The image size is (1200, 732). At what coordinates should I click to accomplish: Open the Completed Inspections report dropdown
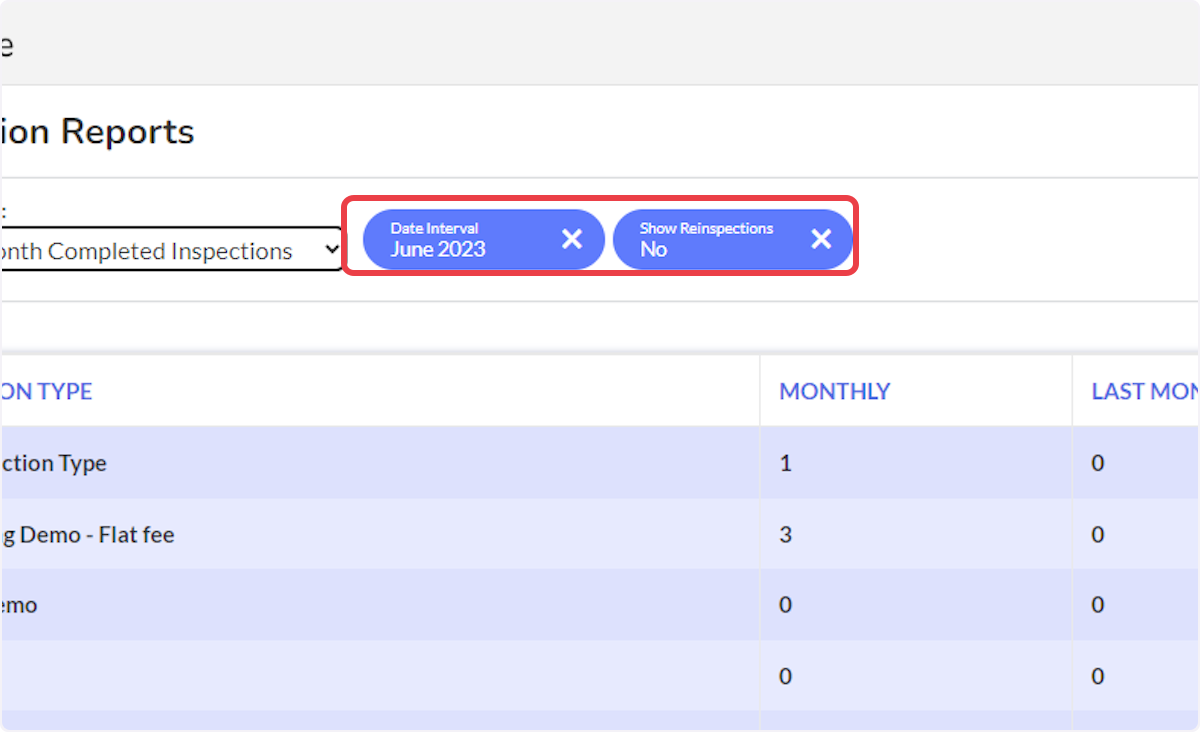[170, 250]
